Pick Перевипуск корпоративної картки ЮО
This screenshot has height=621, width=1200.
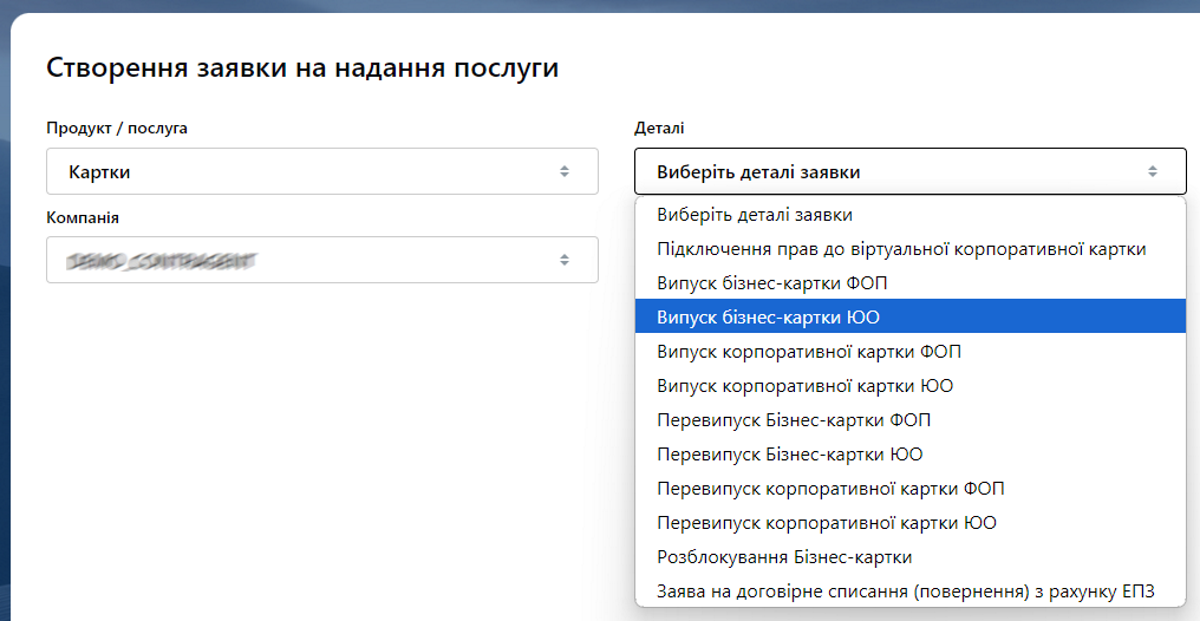(x=910, y=523)
